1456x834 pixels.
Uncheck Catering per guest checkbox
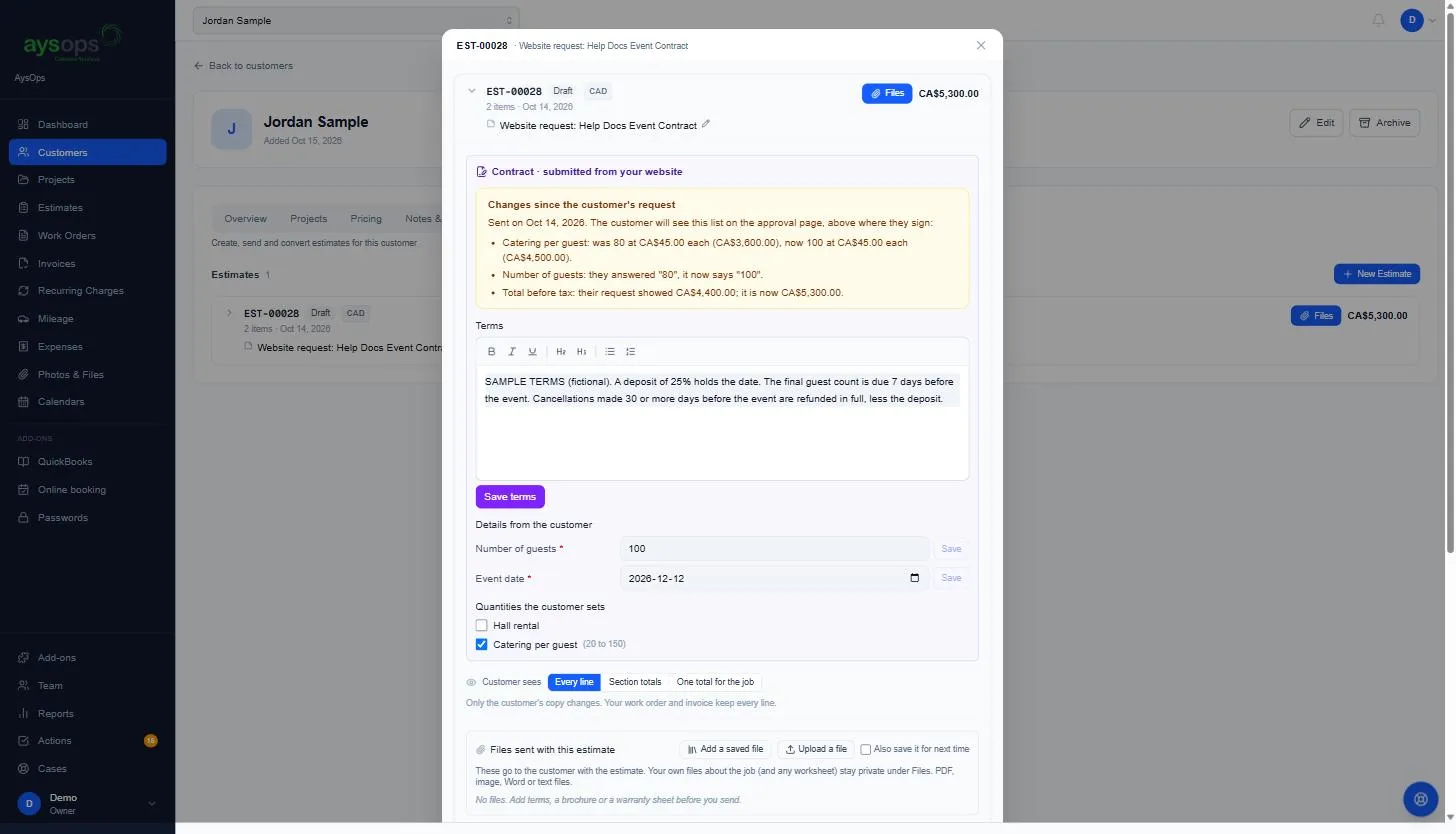[x=482, y=645]
